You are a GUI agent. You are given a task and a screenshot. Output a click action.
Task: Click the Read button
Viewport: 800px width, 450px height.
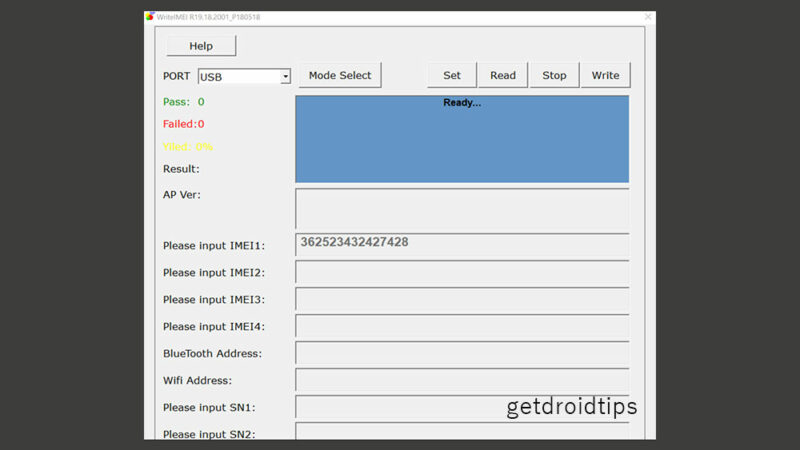[503, 76]
